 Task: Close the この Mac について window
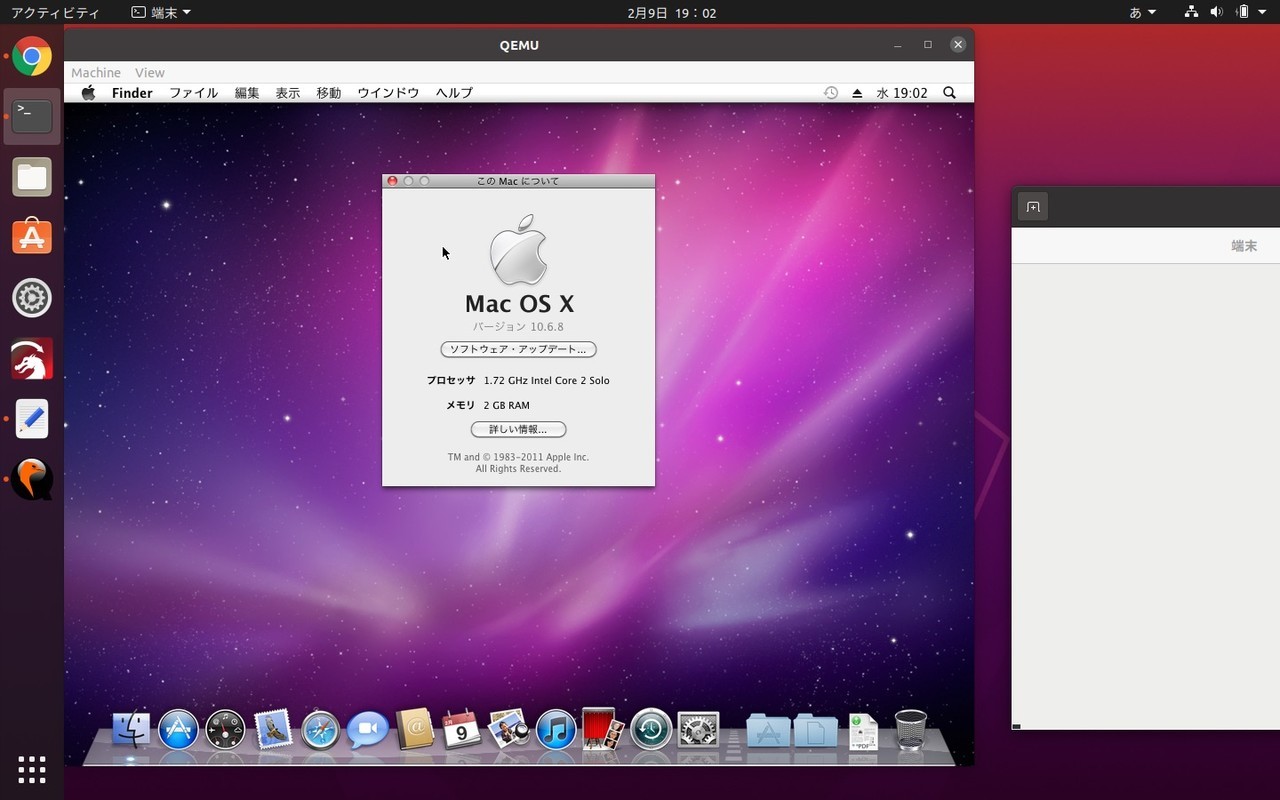[x=392, y=181]
